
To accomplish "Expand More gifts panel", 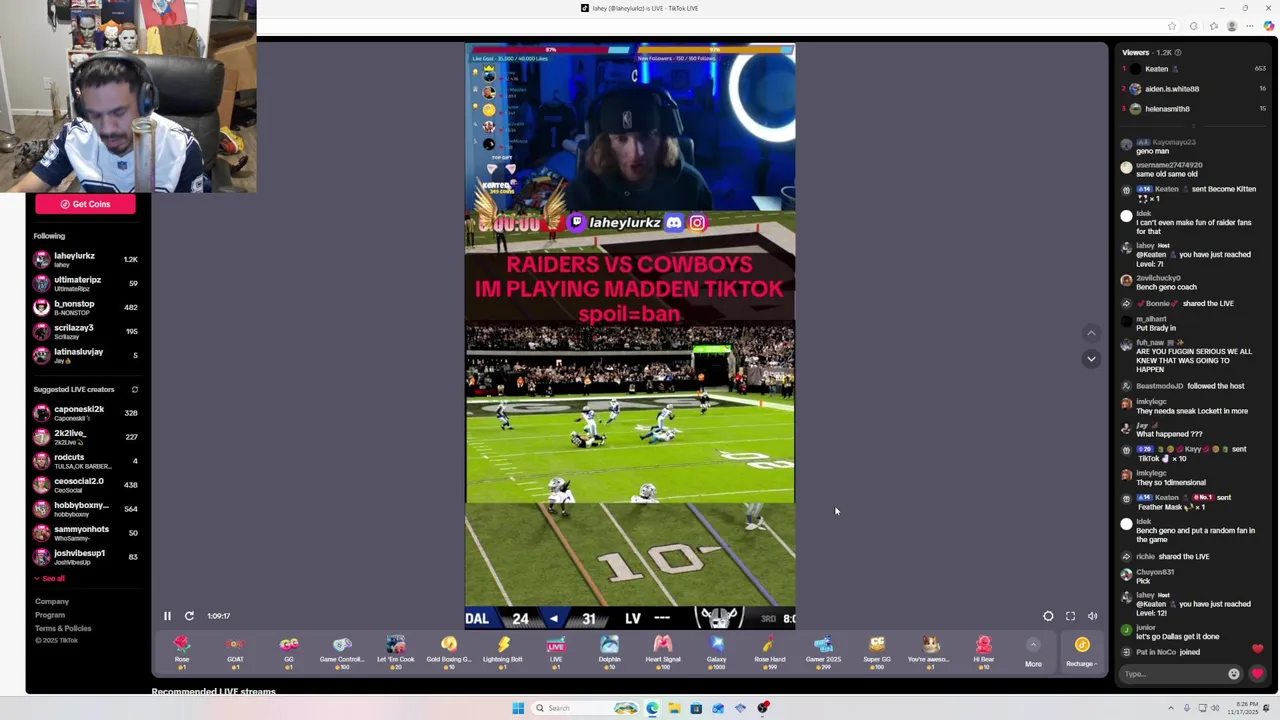I will tap(1033, 652).
